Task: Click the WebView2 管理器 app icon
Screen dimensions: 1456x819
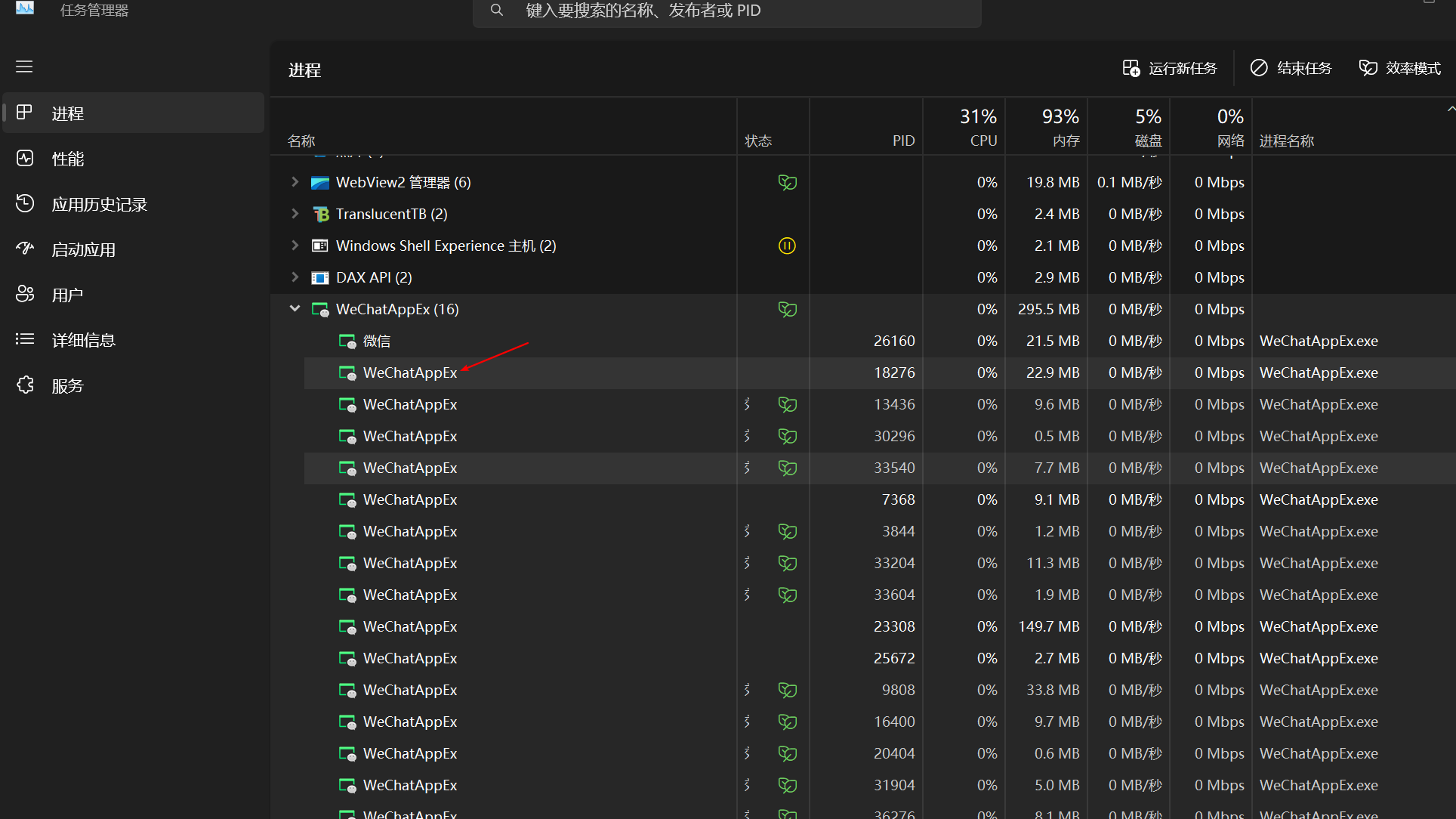Action: click(320, 183)
